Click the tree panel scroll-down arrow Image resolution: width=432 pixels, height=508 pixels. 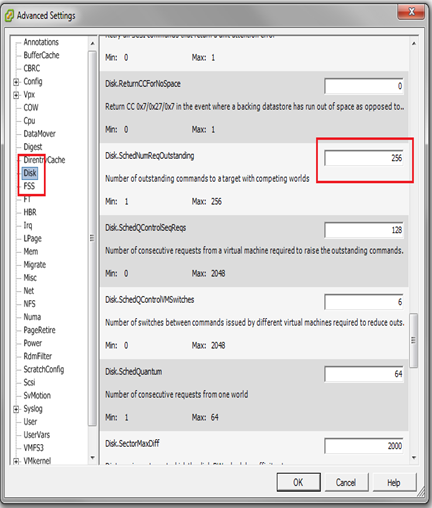click(93, 458)
